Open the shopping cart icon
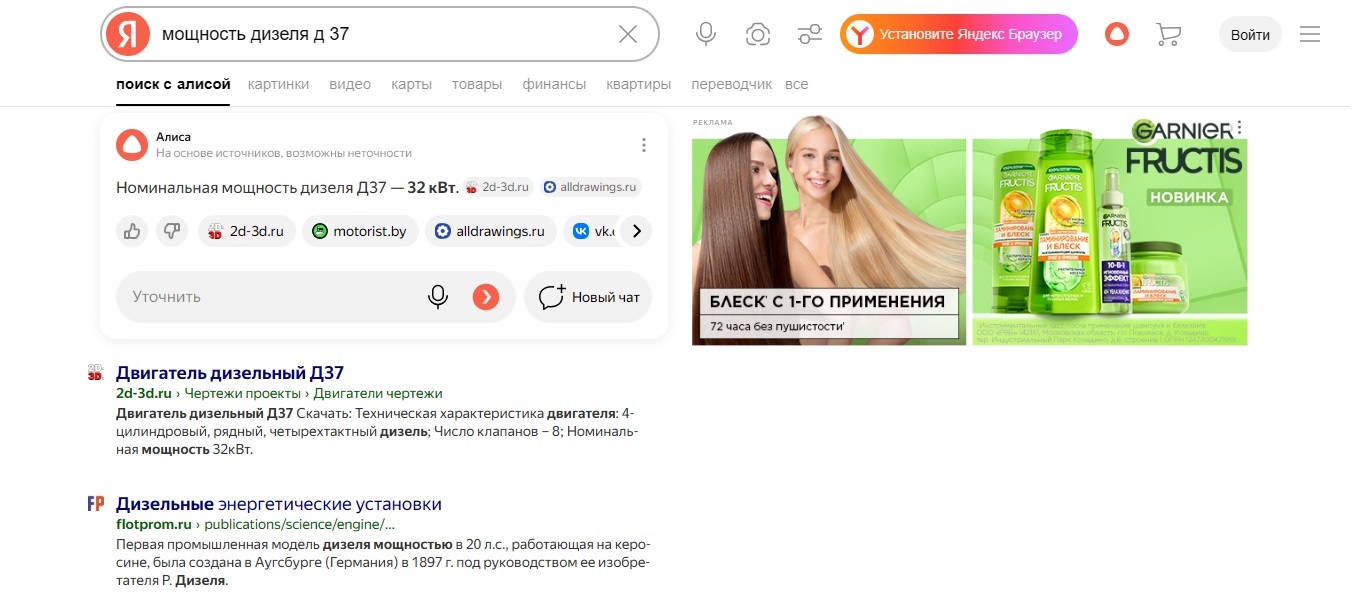This screenshot has width=1364, height=601. pos(1167,35)
